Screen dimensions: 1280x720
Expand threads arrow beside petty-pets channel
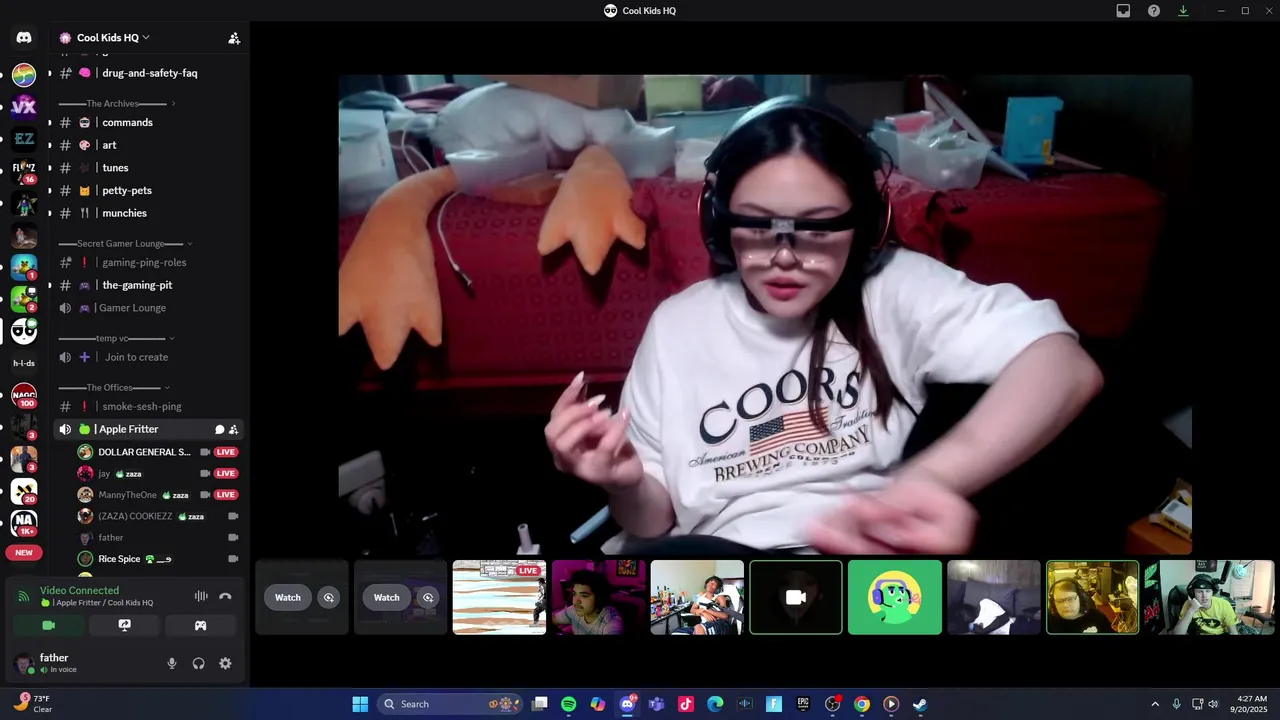click(50, 190)
